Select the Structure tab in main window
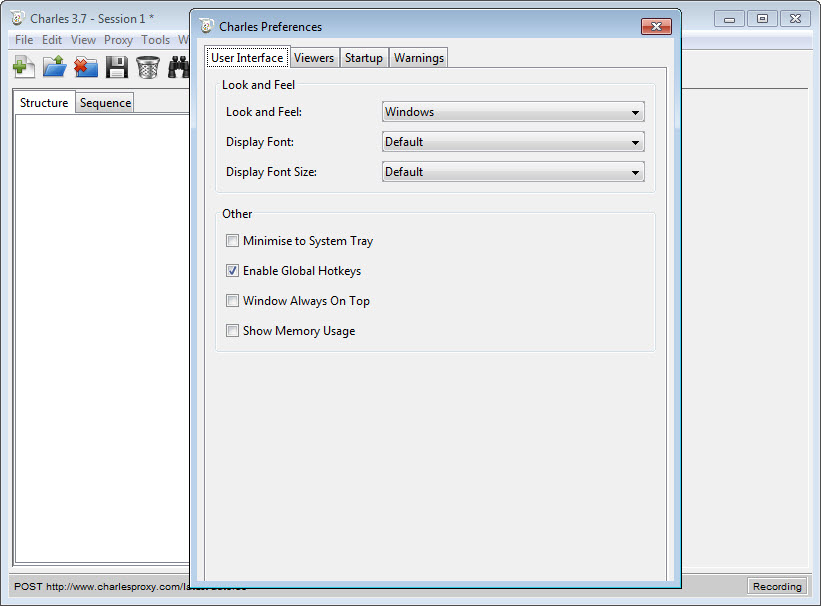 tap(44, 103)
